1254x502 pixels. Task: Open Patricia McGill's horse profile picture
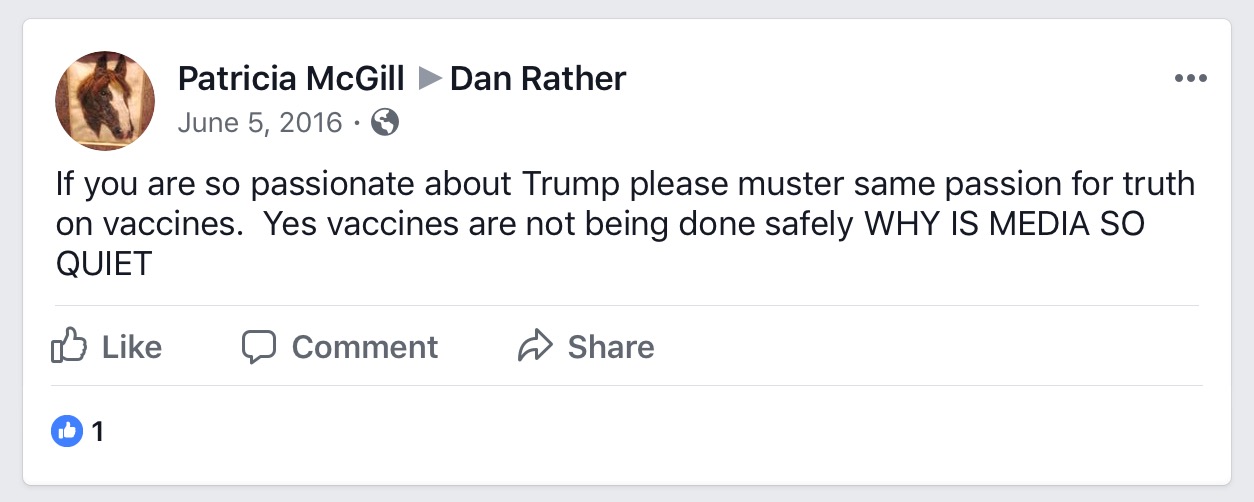tap(105, 100)
